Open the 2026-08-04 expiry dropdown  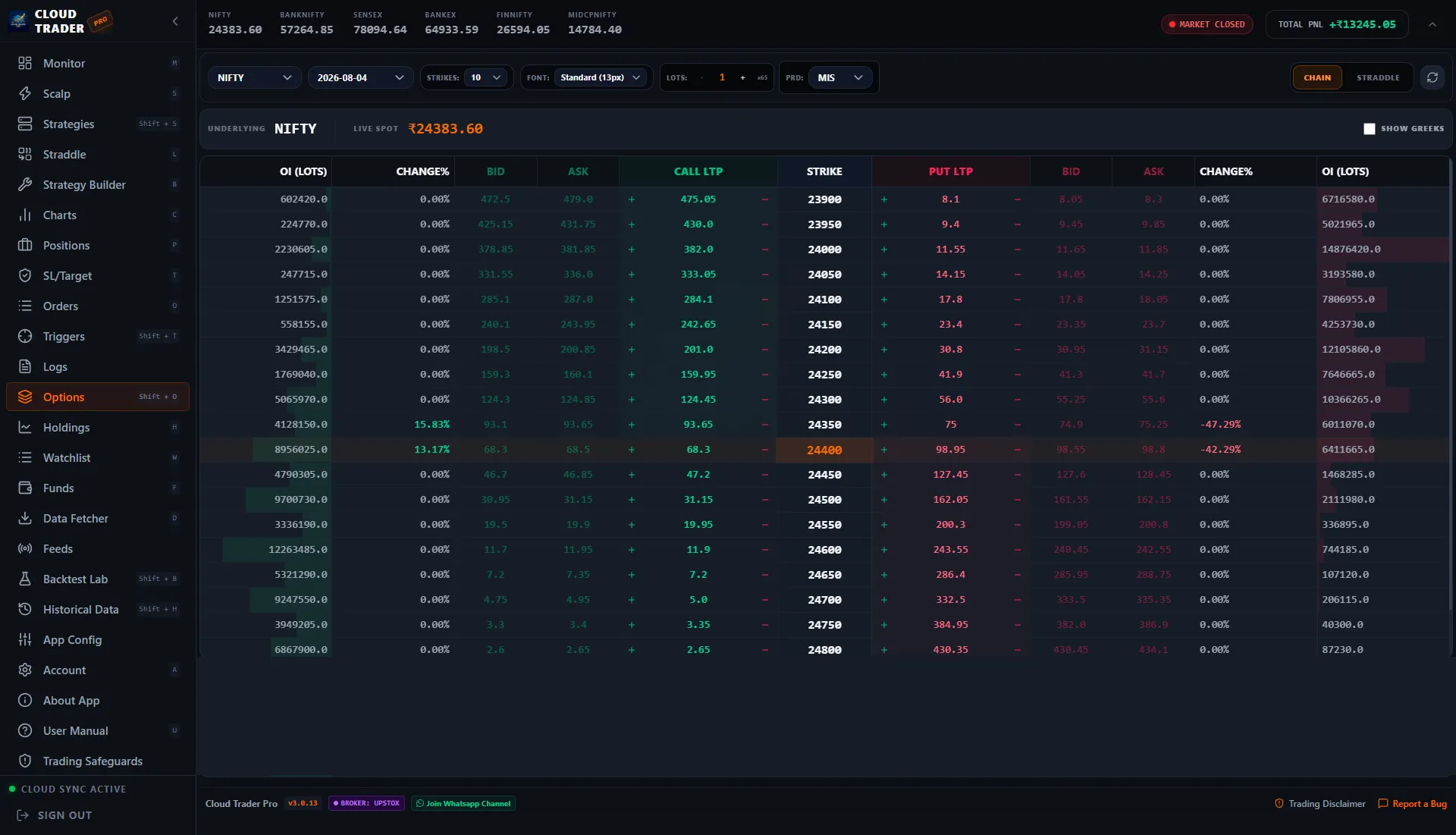pyautogui.click(x=360, y=77)
